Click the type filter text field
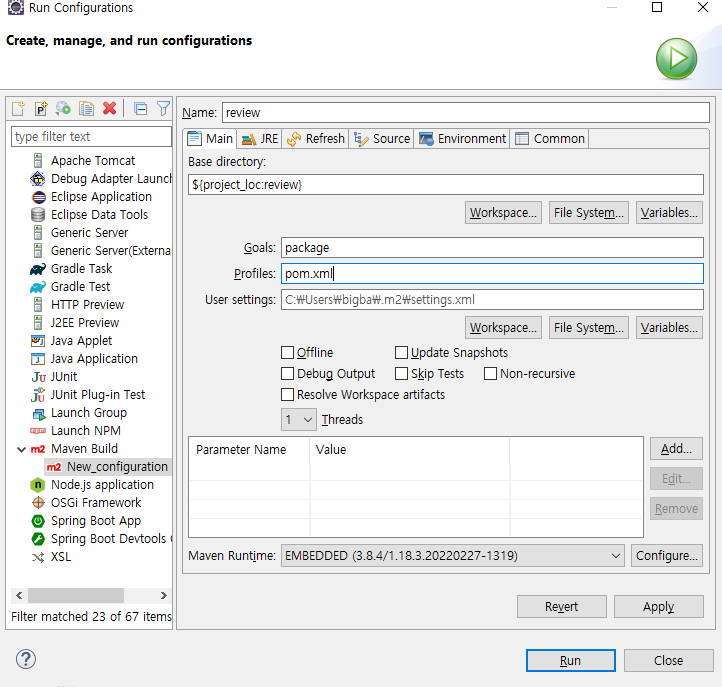The height and width of the screenshot is (687, 722). (91, 137)
